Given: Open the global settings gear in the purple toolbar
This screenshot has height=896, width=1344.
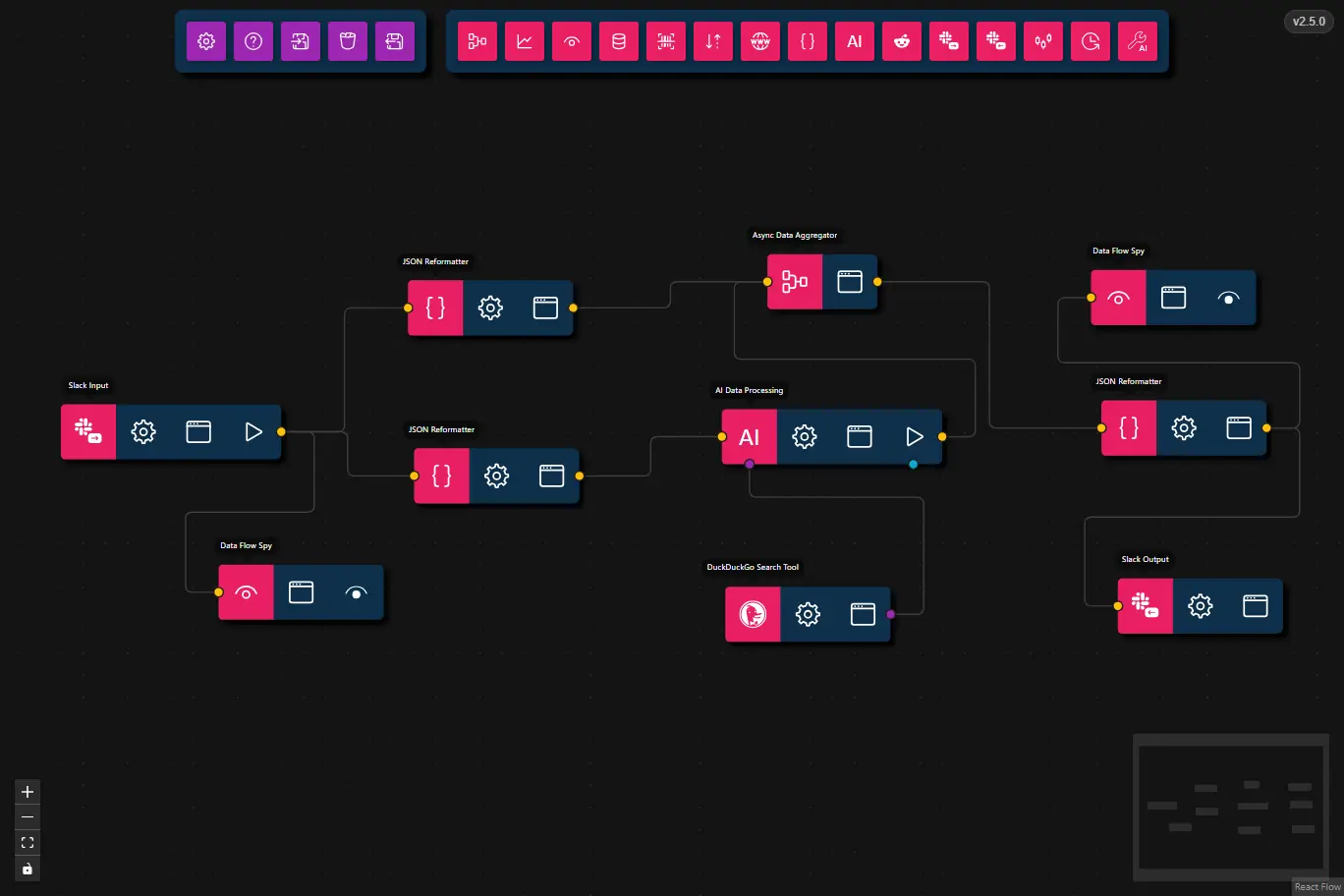Looking at the screenshot, I should (x=206, y=41).
